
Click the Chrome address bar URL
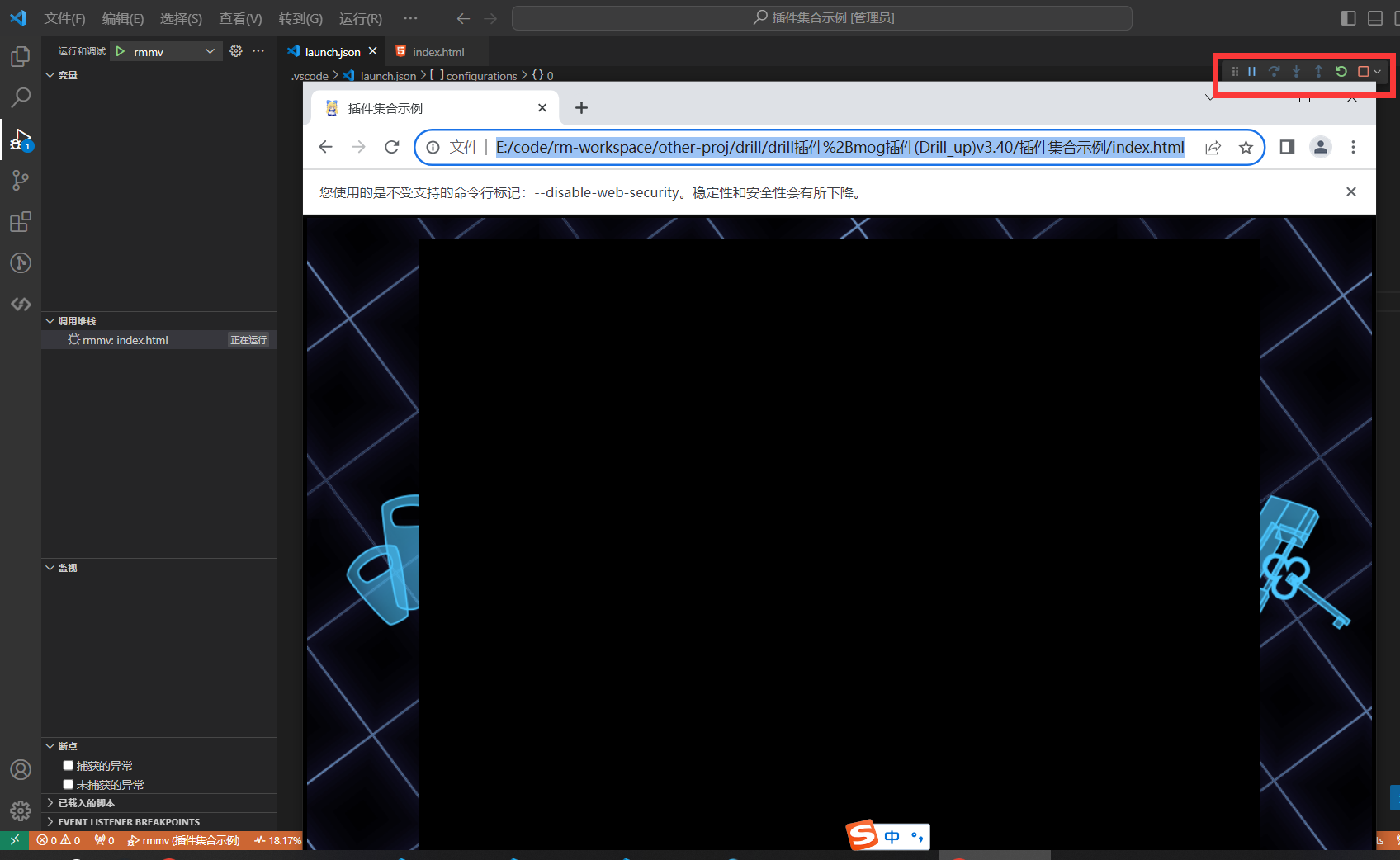840,148
